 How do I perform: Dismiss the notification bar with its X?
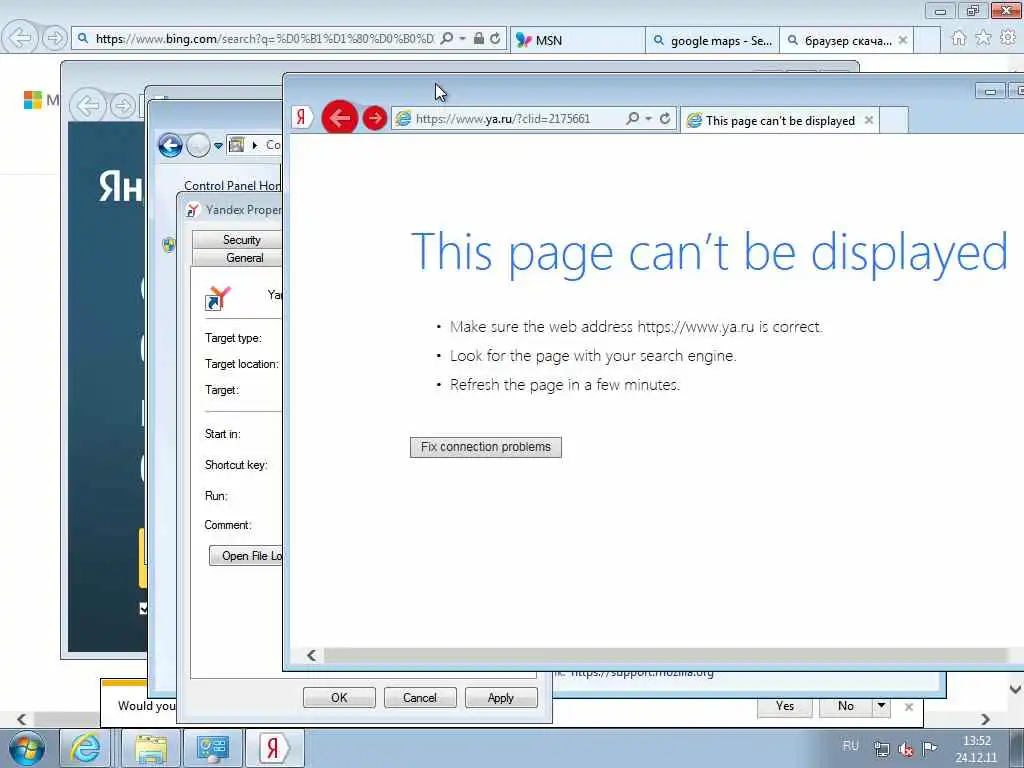908,707
